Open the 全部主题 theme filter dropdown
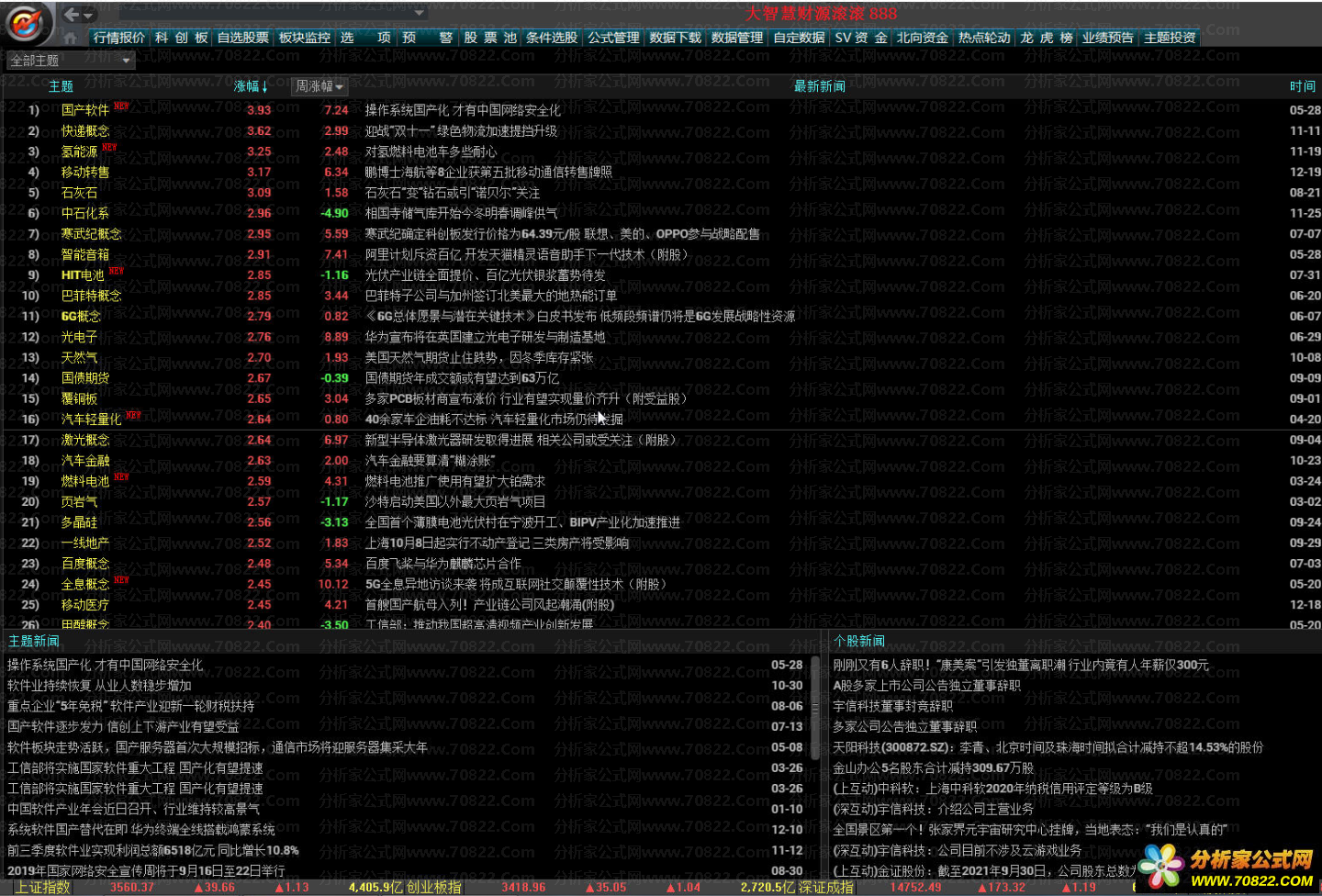 tap(71, 60)
